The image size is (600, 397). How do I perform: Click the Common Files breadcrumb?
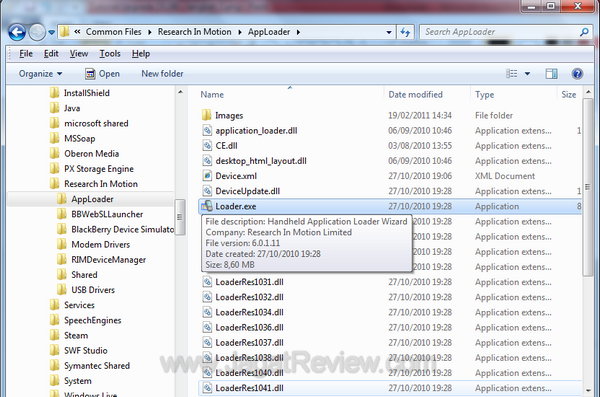pyautogui.click(x=113, y=32)
